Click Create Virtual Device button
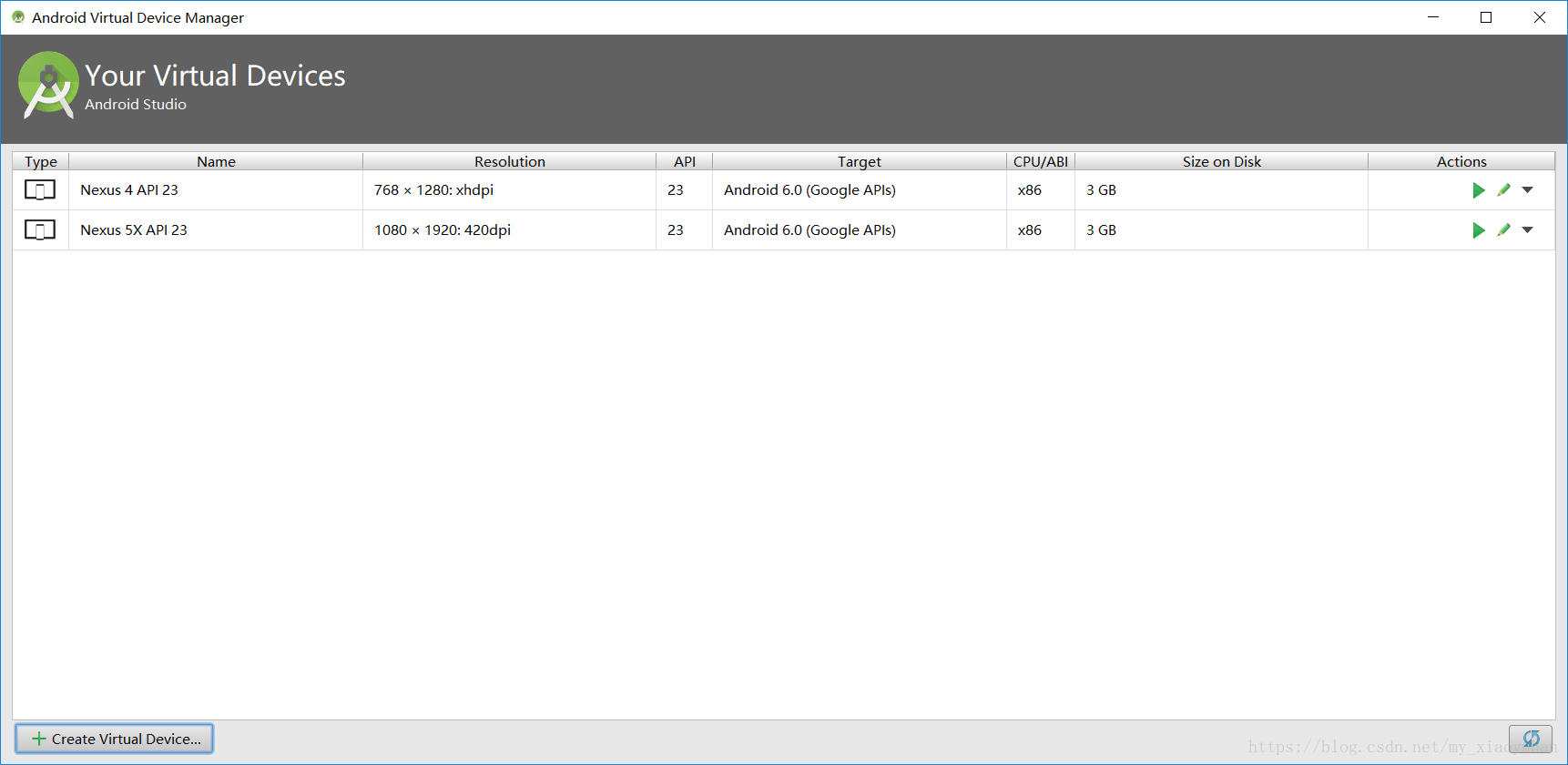 point(115,739)
